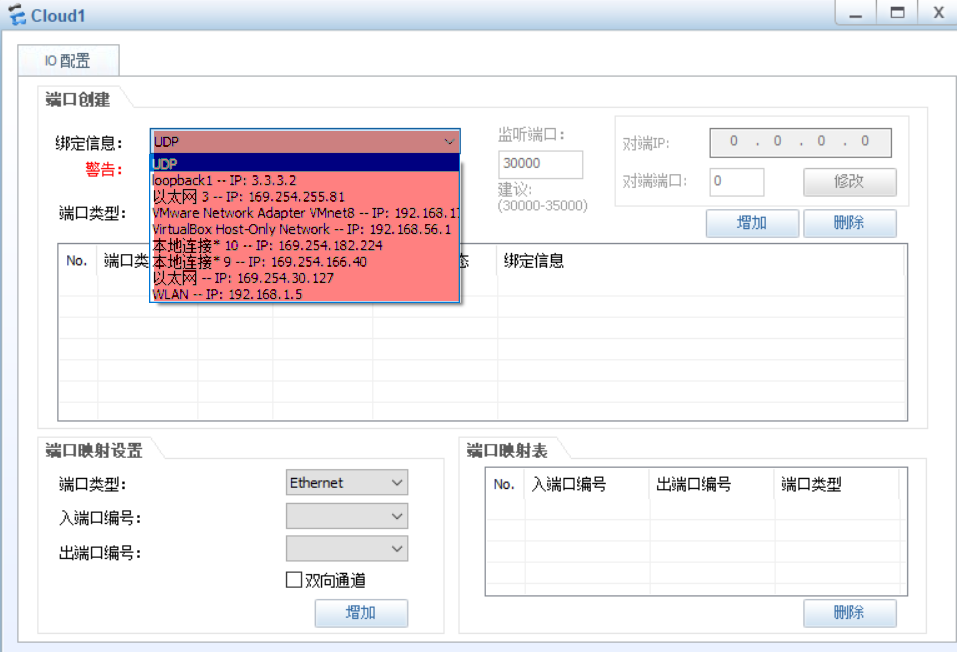Choose WLAN IP 192.168.1.5 entry

pos(305,294)
